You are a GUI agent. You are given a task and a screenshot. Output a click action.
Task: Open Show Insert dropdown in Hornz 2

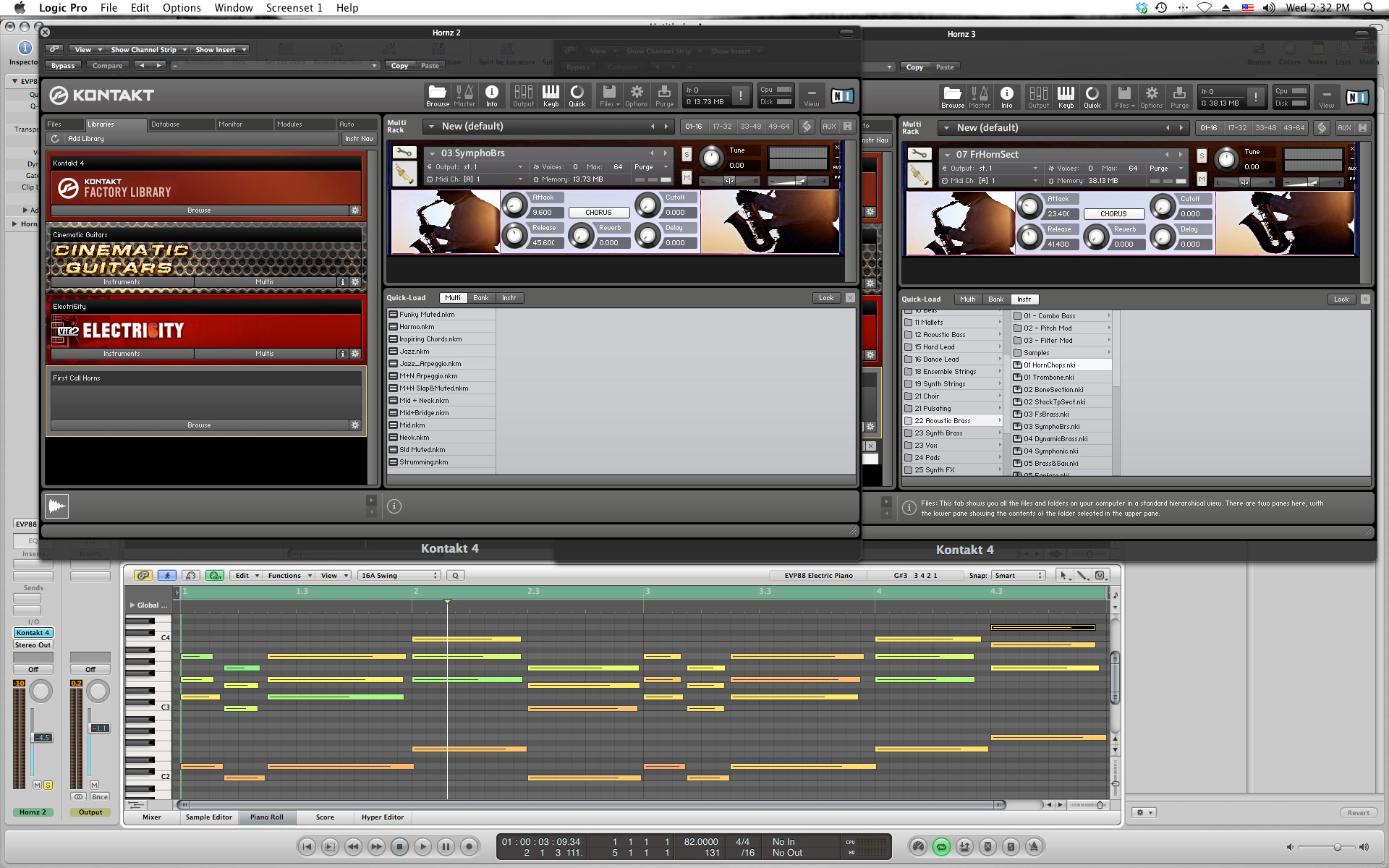tap(221, 50)
